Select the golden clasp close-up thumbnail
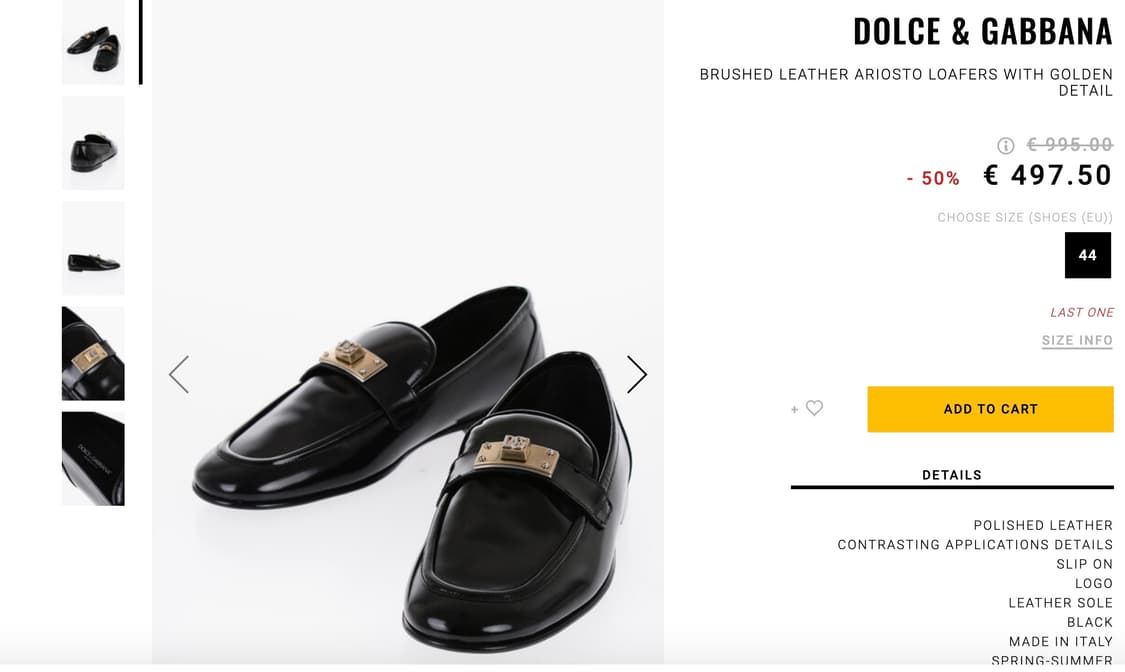 pyautogui.click(x=93, y=353)
